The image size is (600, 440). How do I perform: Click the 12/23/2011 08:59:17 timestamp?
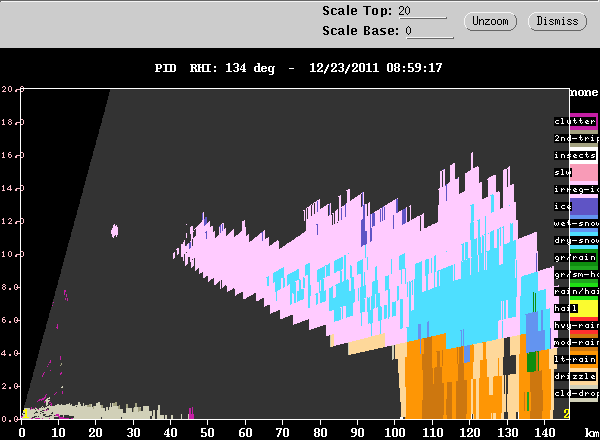376,68
